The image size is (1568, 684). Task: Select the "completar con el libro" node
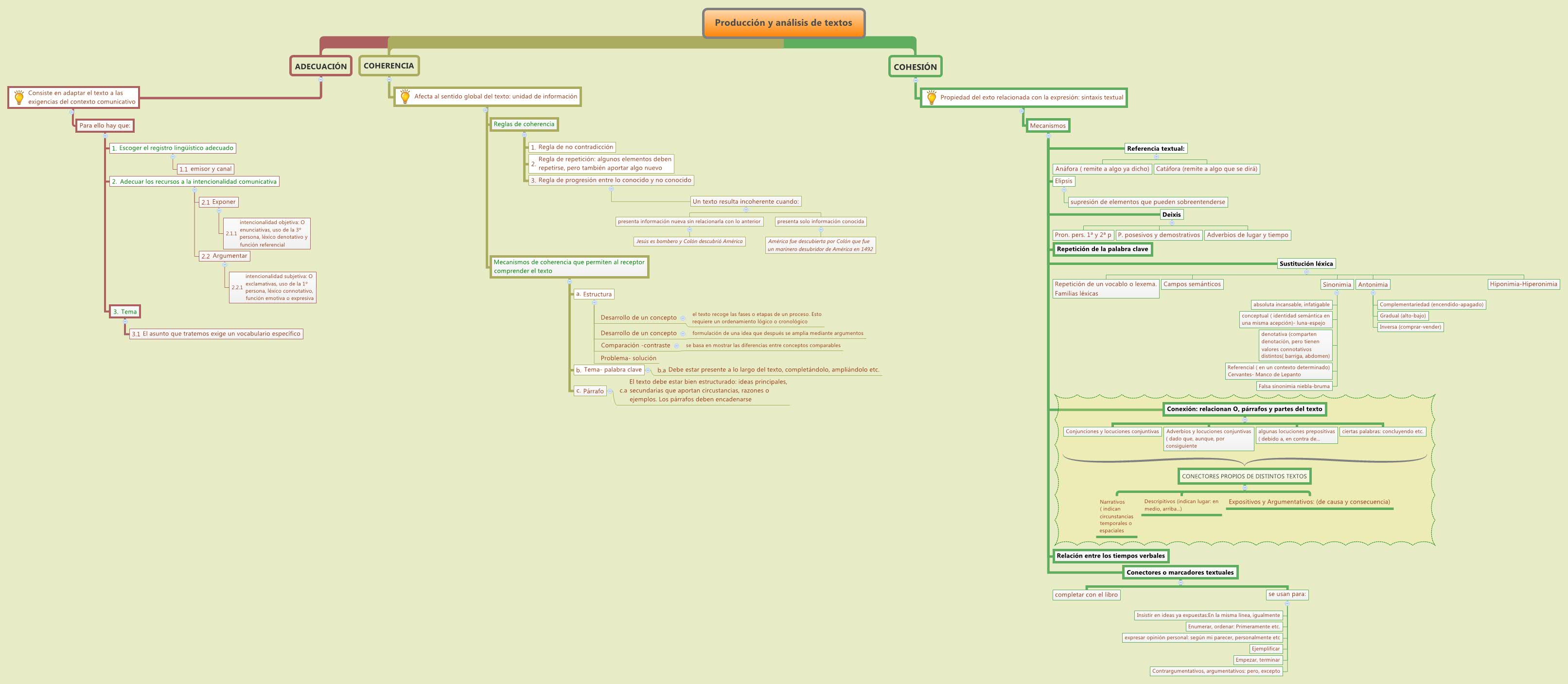coord(1087,595)
